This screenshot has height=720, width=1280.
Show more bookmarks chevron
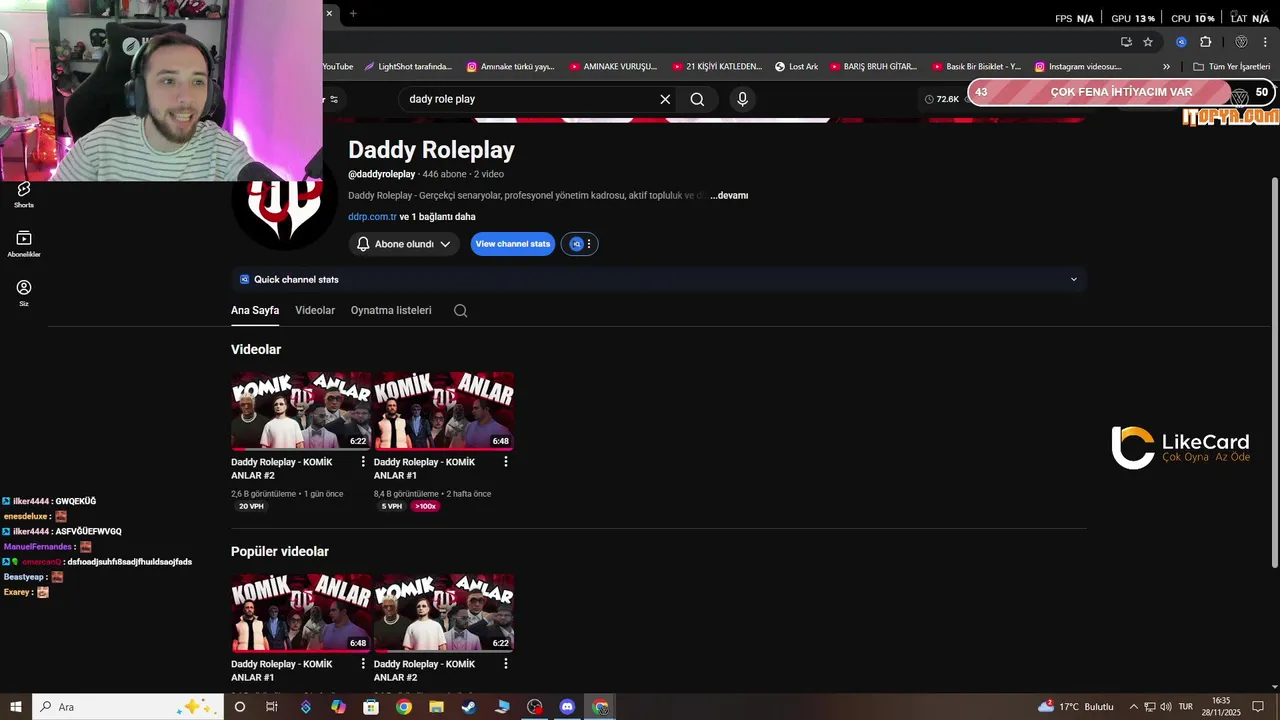(x=1166, y=67)
